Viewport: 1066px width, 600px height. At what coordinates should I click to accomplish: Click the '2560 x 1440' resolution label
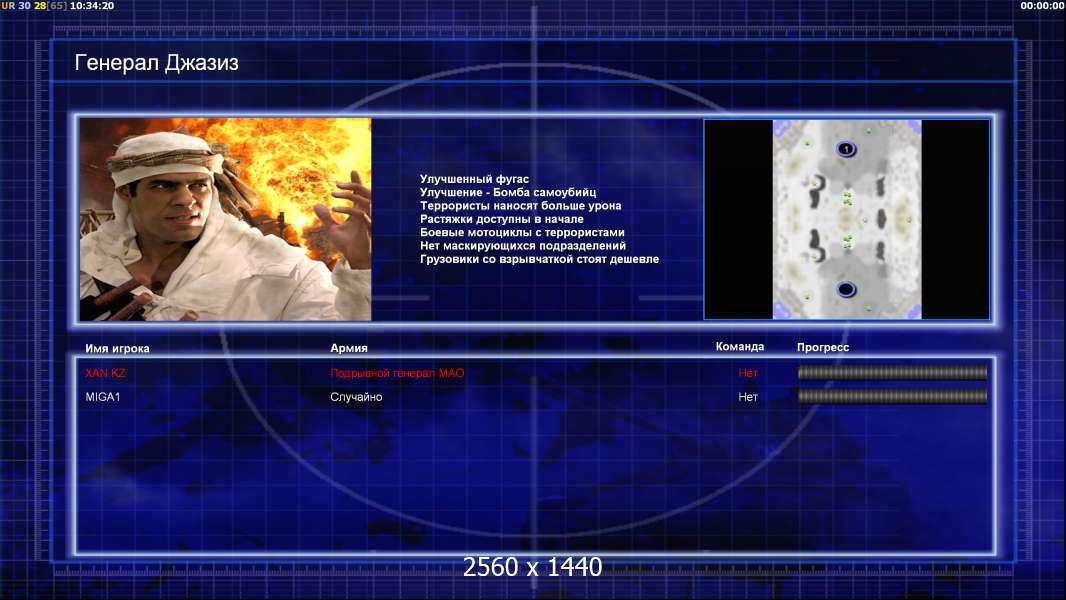[x=532, y=567]
